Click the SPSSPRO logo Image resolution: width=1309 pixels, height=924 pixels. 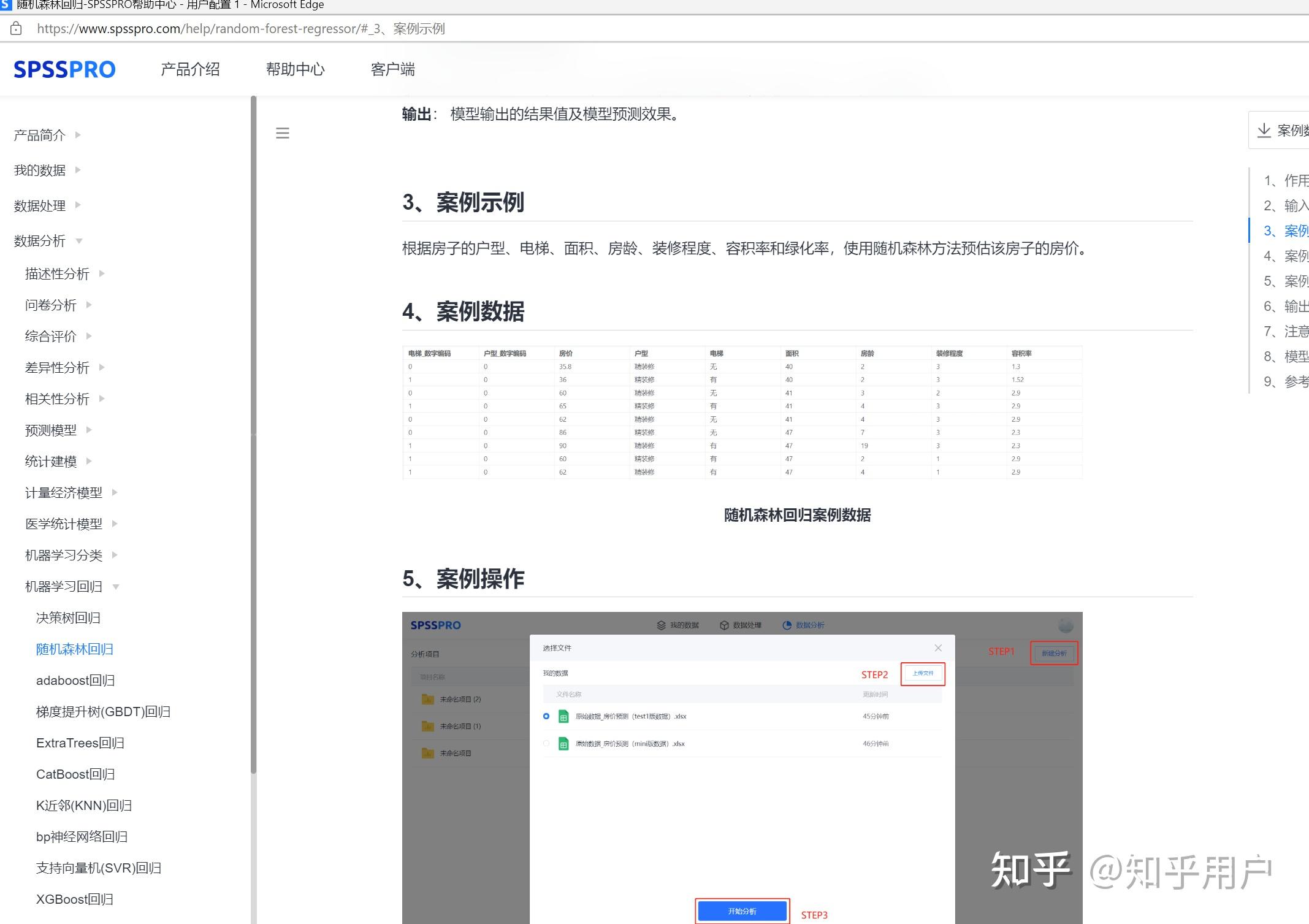pos(64,69)
